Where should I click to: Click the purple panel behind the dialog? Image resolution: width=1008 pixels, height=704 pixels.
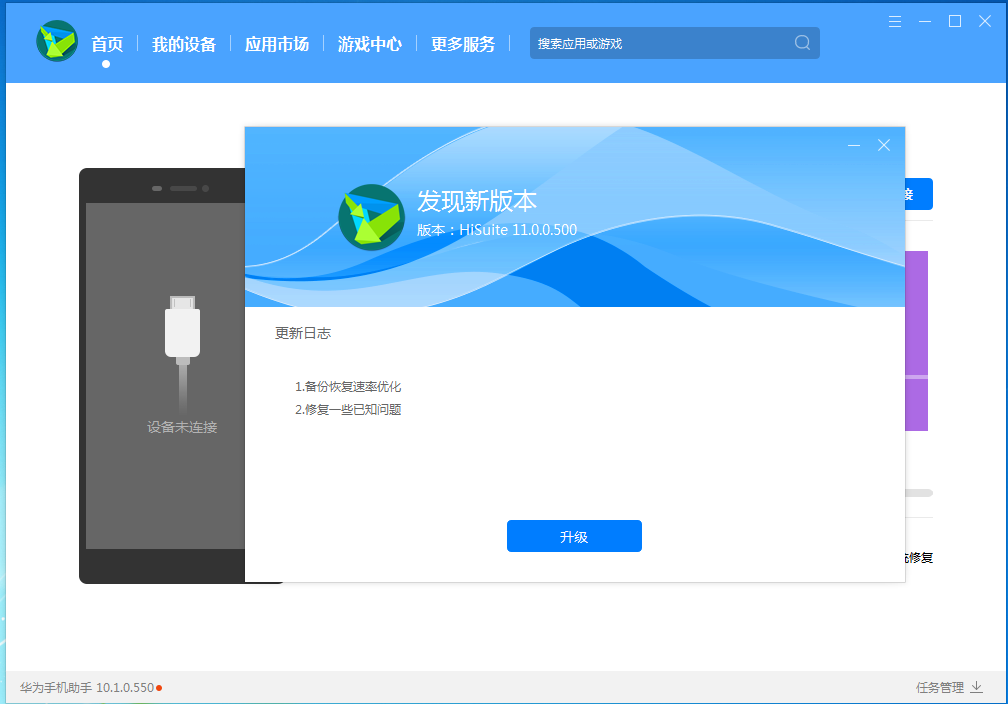(917, 340)
